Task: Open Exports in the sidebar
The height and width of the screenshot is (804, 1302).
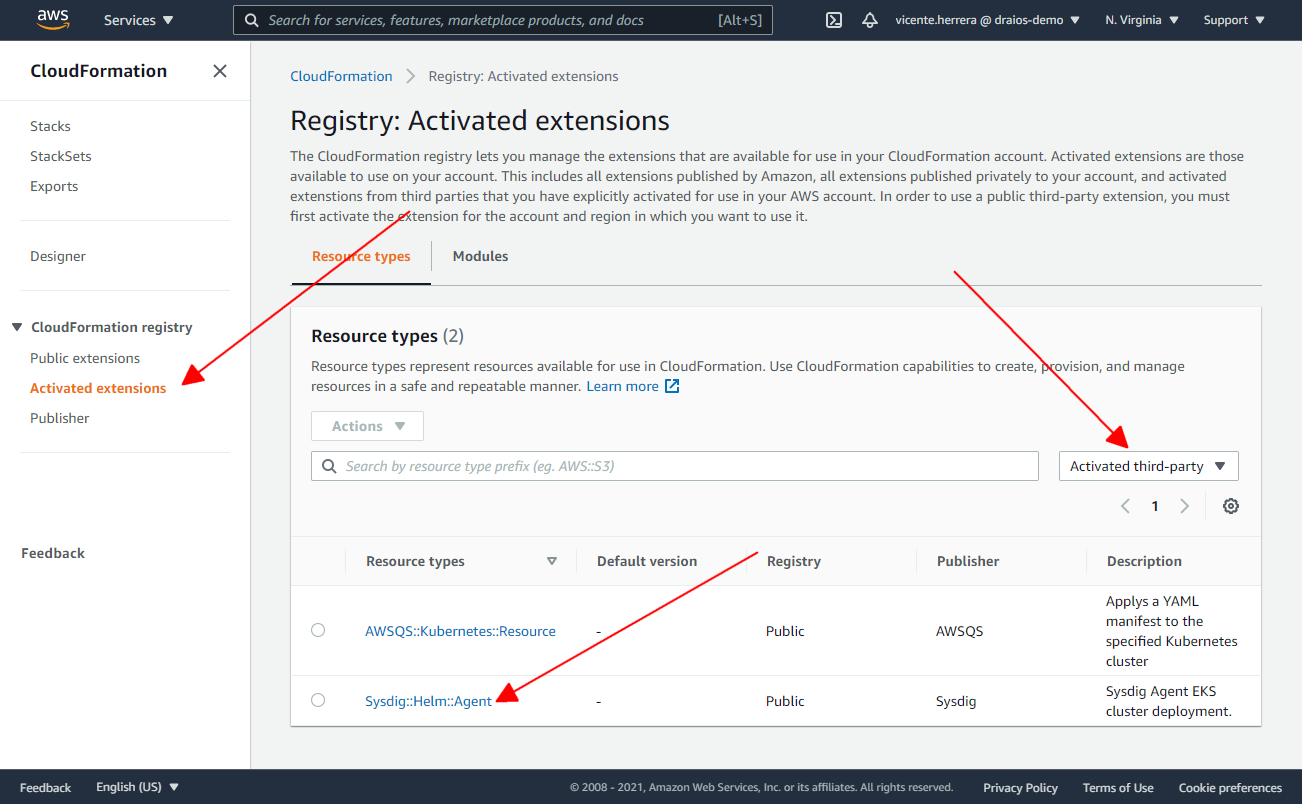Action: pyautogui.click(x=54, y=186)
